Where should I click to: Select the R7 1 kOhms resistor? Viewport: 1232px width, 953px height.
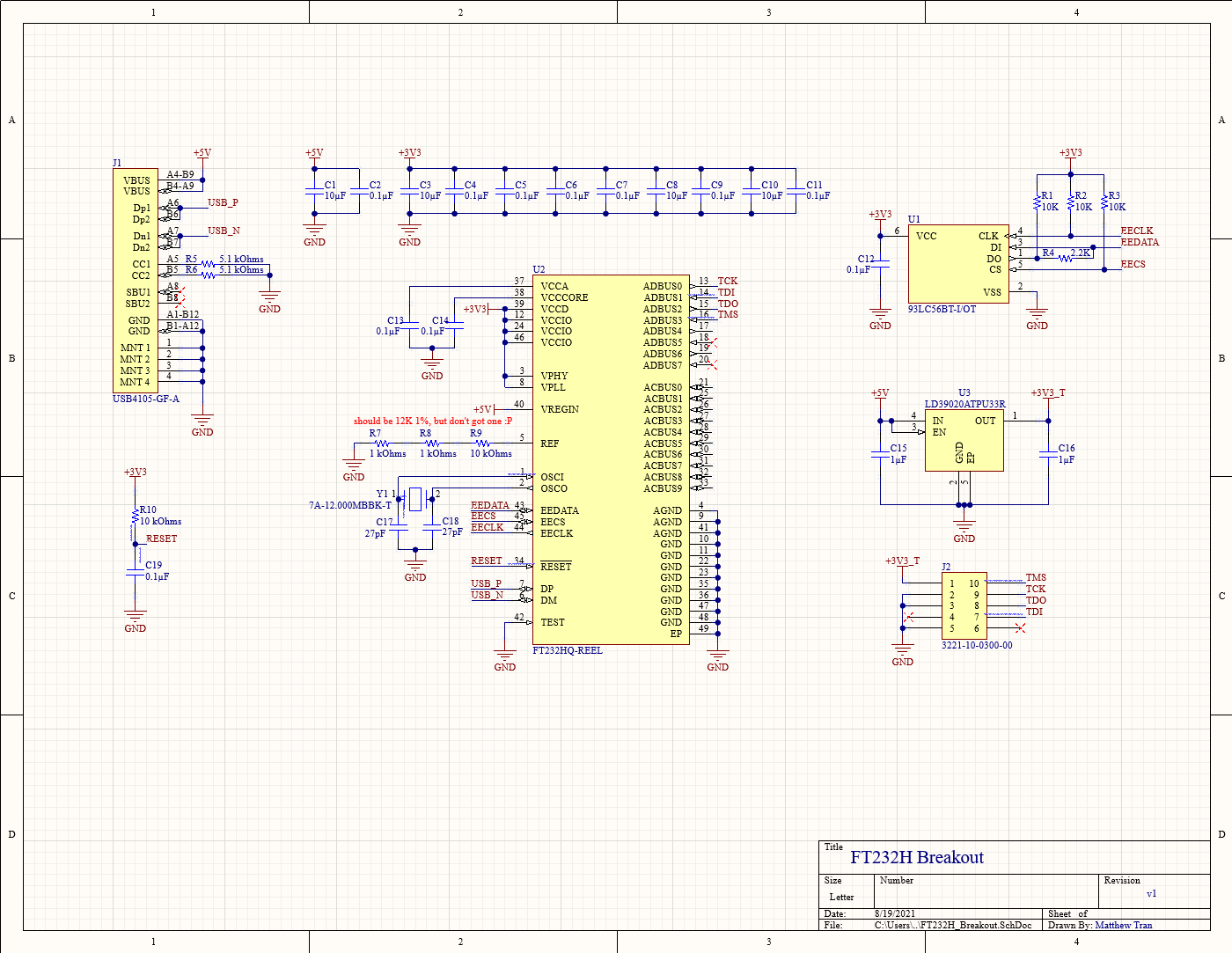tap(381, 444)
